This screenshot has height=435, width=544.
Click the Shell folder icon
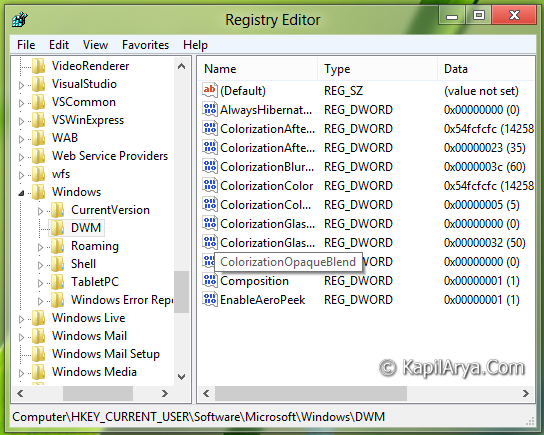pyautogui.click(x=58, y=264)
